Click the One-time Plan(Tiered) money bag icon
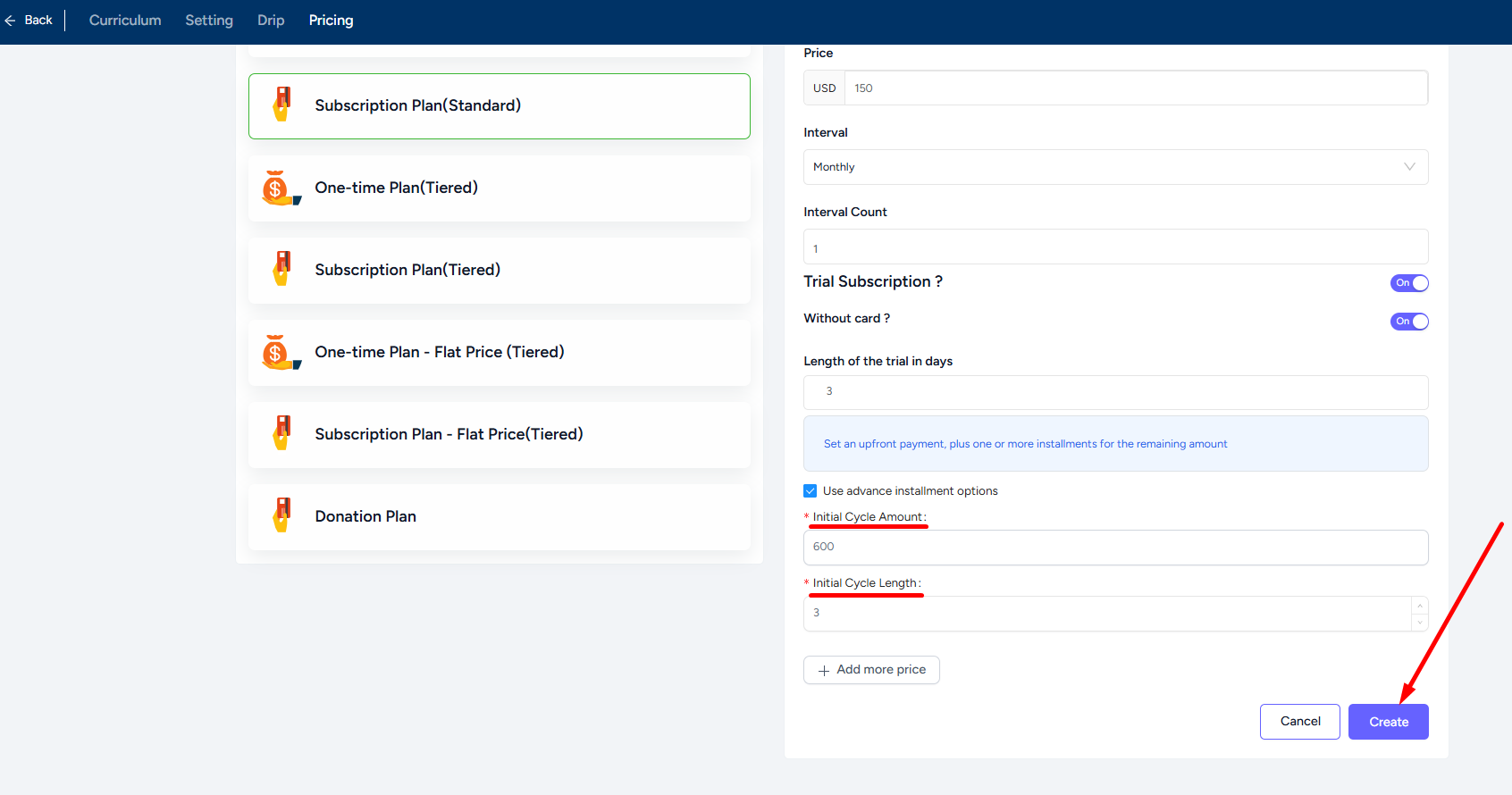The image size is (1512, 795). (281, 188)
